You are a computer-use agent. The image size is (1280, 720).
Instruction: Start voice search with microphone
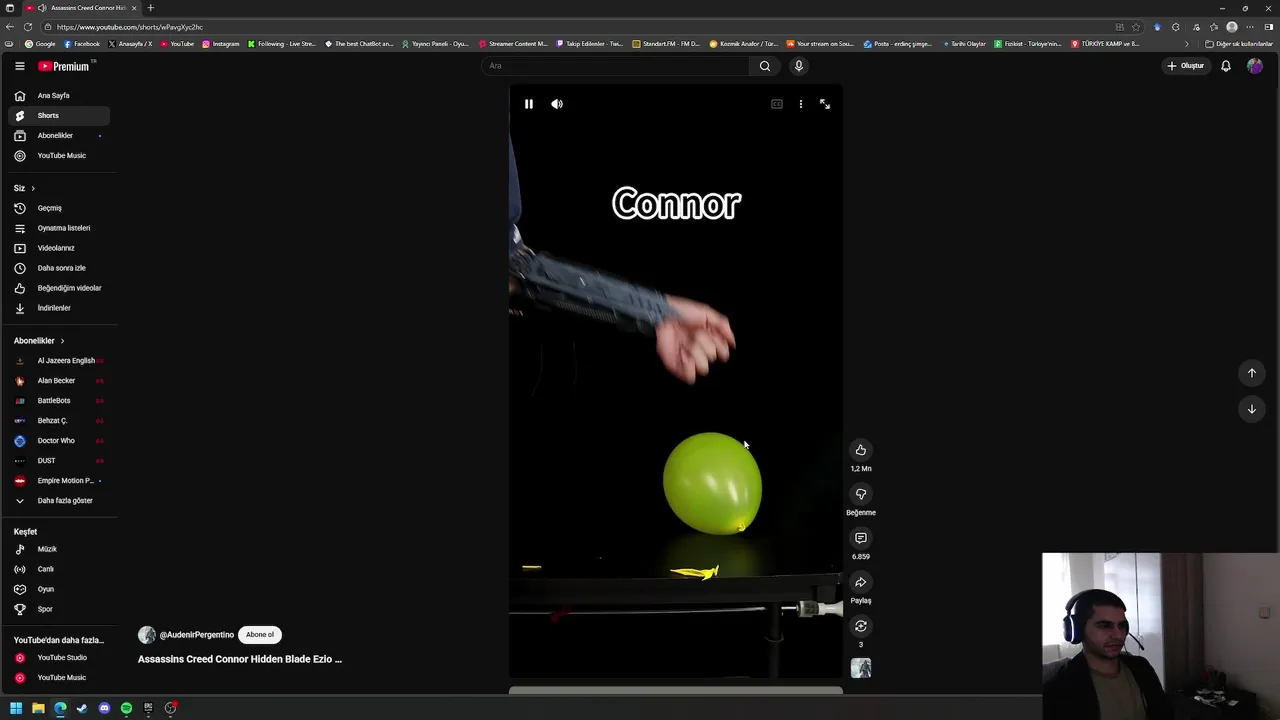pyautogui.click(x=798, y=66)
